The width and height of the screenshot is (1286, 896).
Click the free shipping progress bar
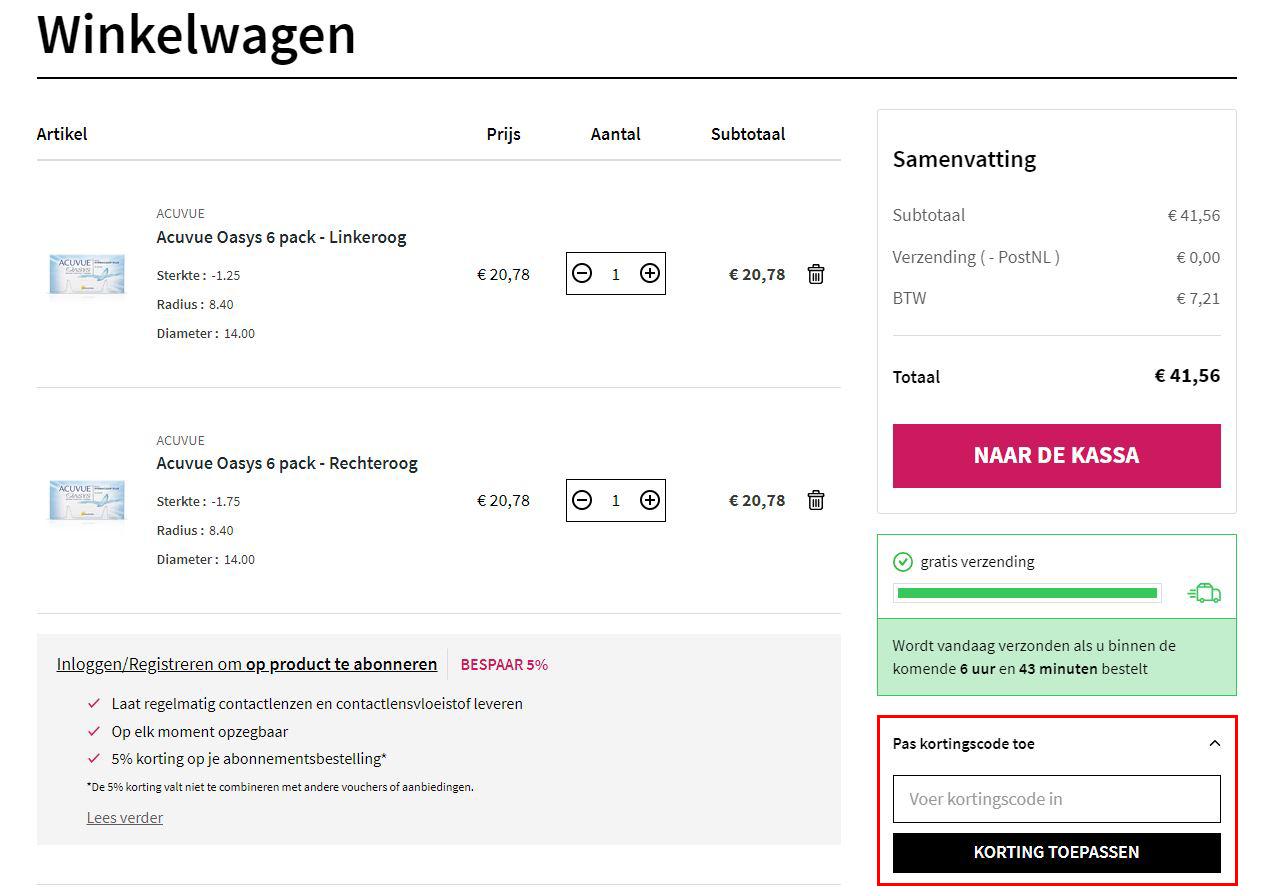pos(1027,592)
